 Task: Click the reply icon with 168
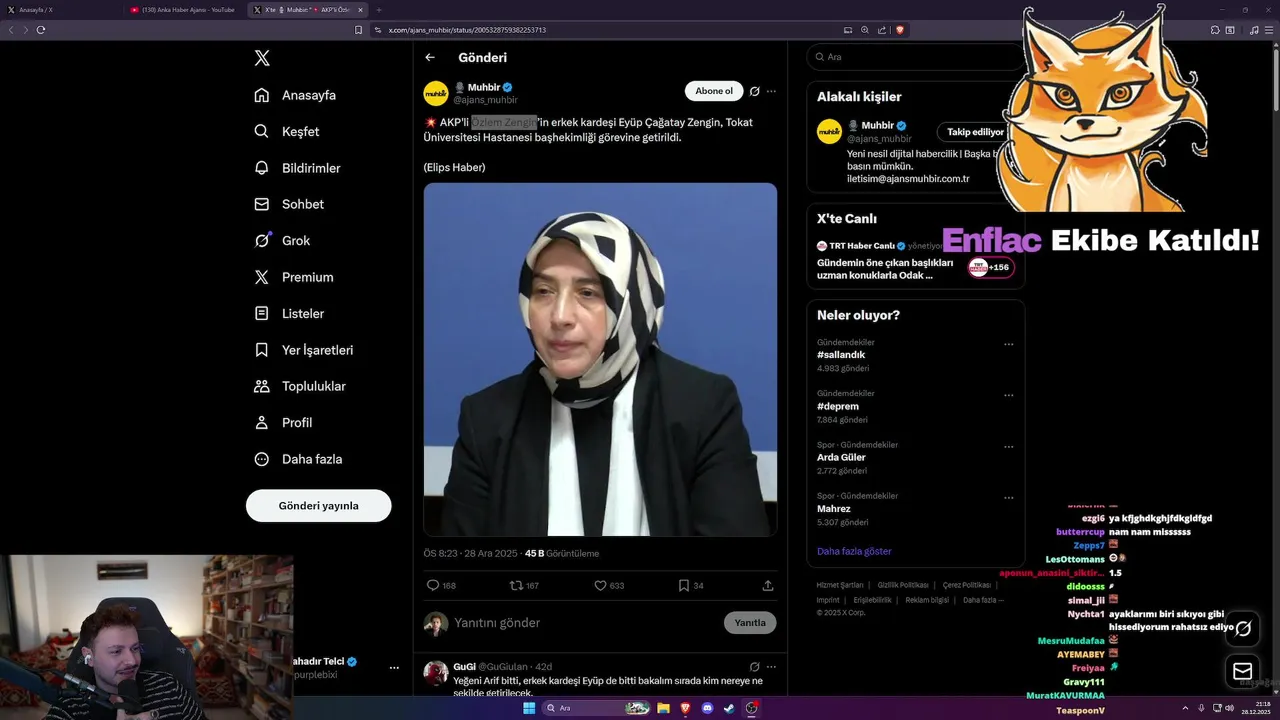(x=433, y=586)
